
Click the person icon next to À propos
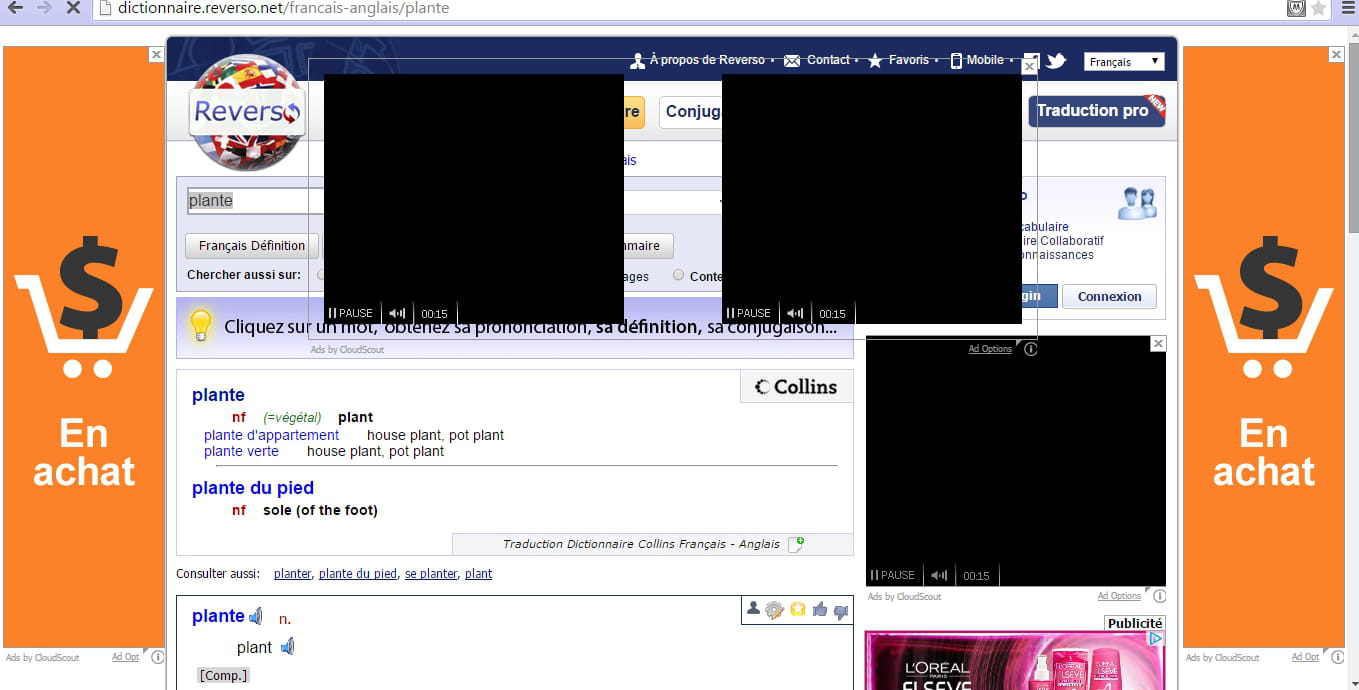point(637,61)
